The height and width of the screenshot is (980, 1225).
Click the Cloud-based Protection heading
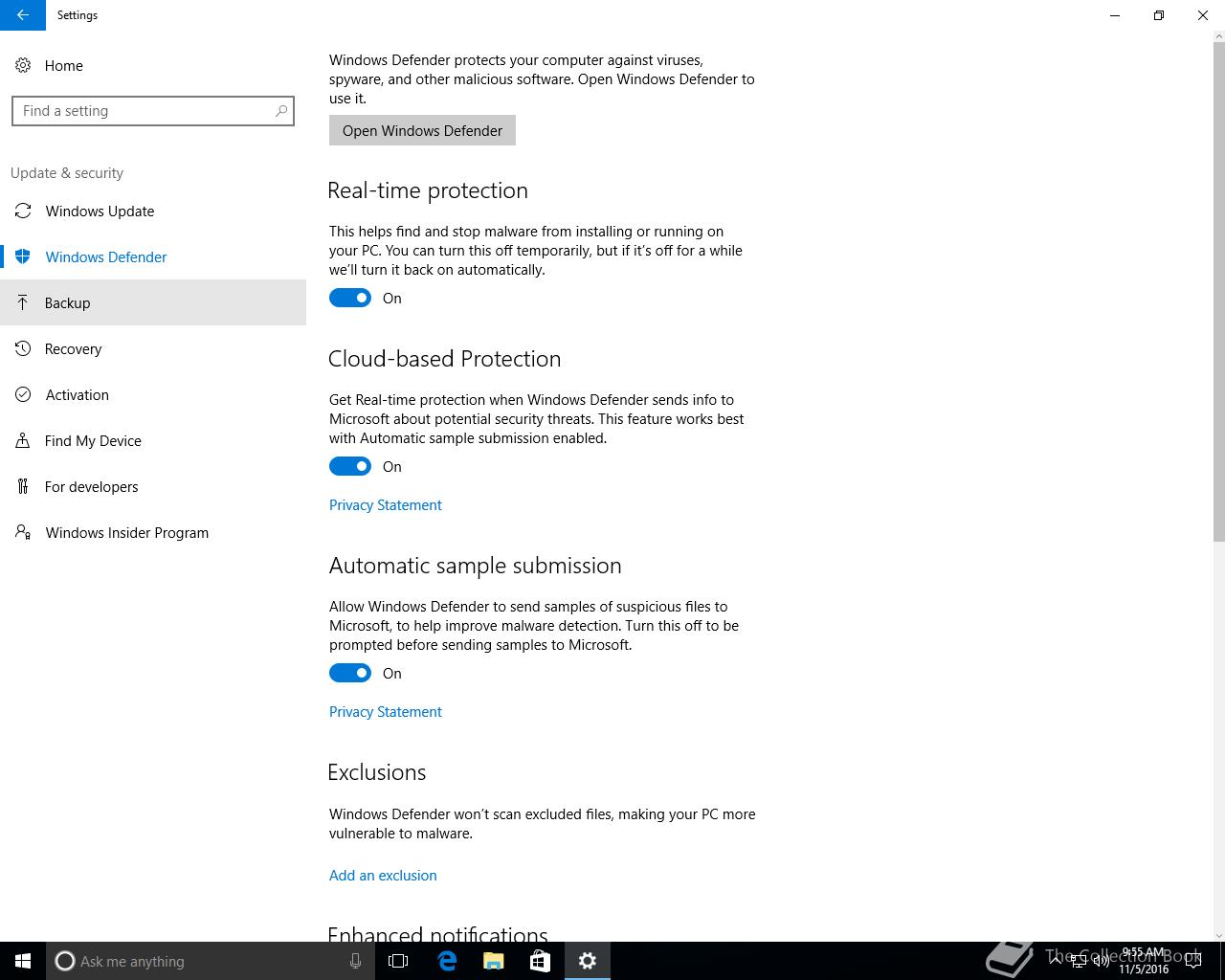pos(445,359)
